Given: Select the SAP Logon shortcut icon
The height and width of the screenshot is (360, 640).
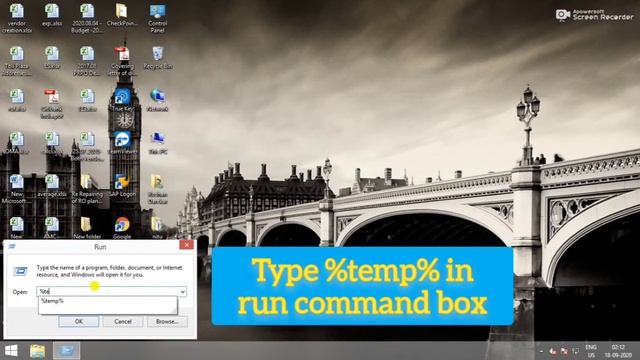Looking at the screenshot, I should point(122,186).
